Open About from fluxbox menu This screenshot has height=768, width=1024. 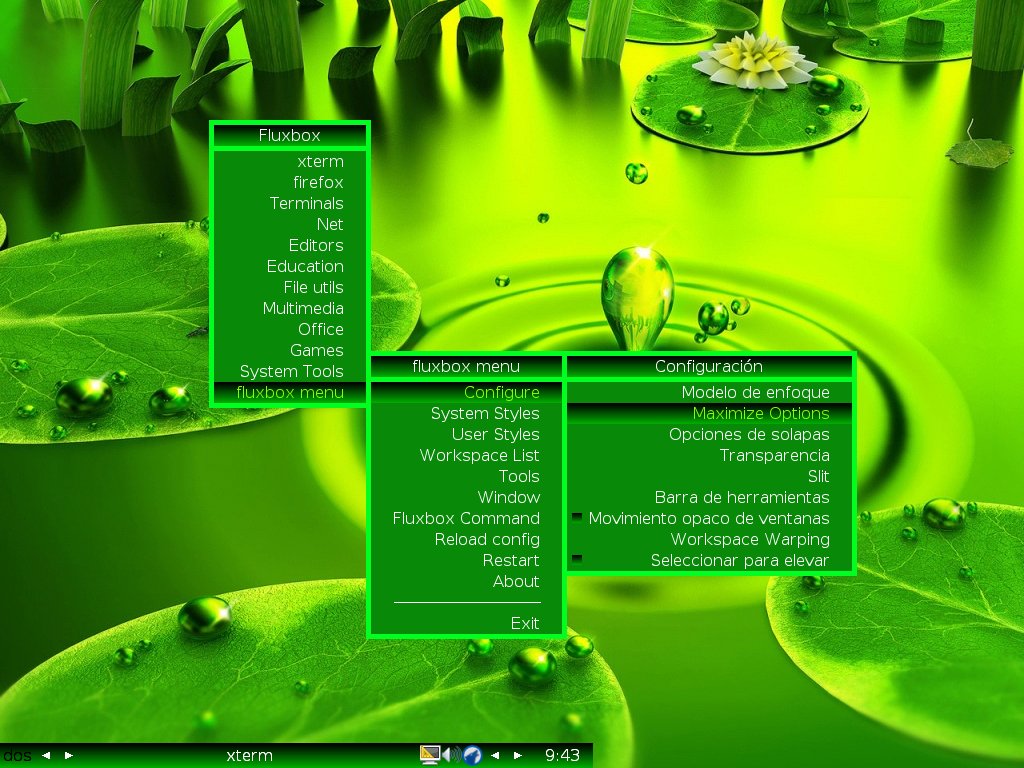[x=466, y=581]
